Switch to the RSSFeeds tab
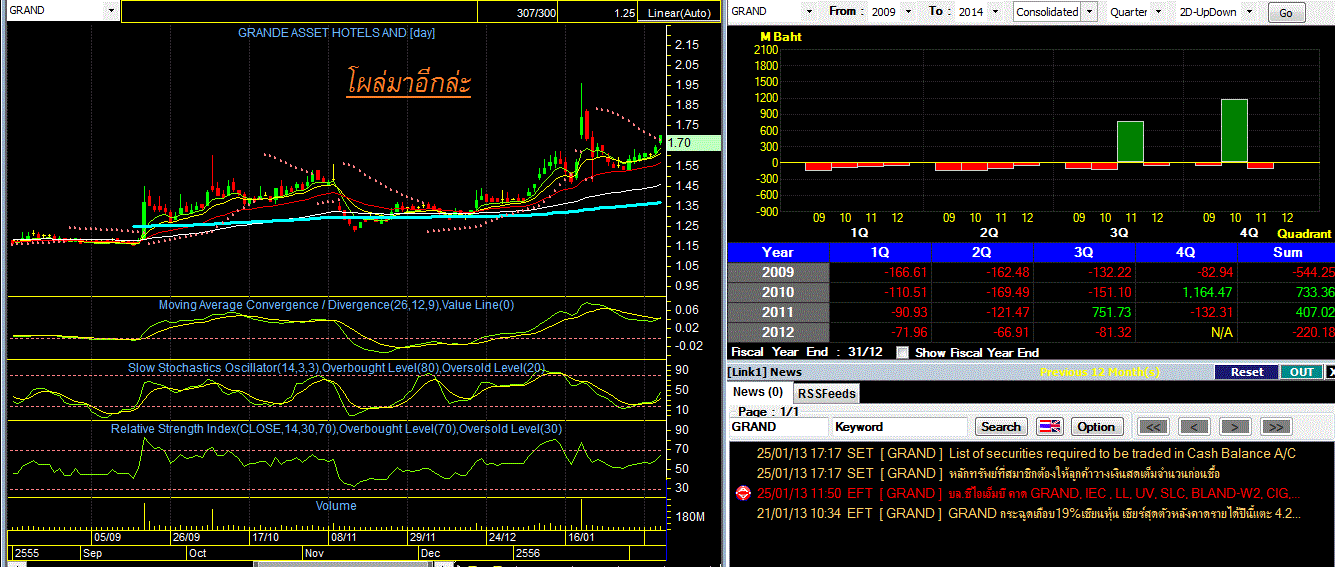This screenshot has height=567, width=1335. click(826, 394)
